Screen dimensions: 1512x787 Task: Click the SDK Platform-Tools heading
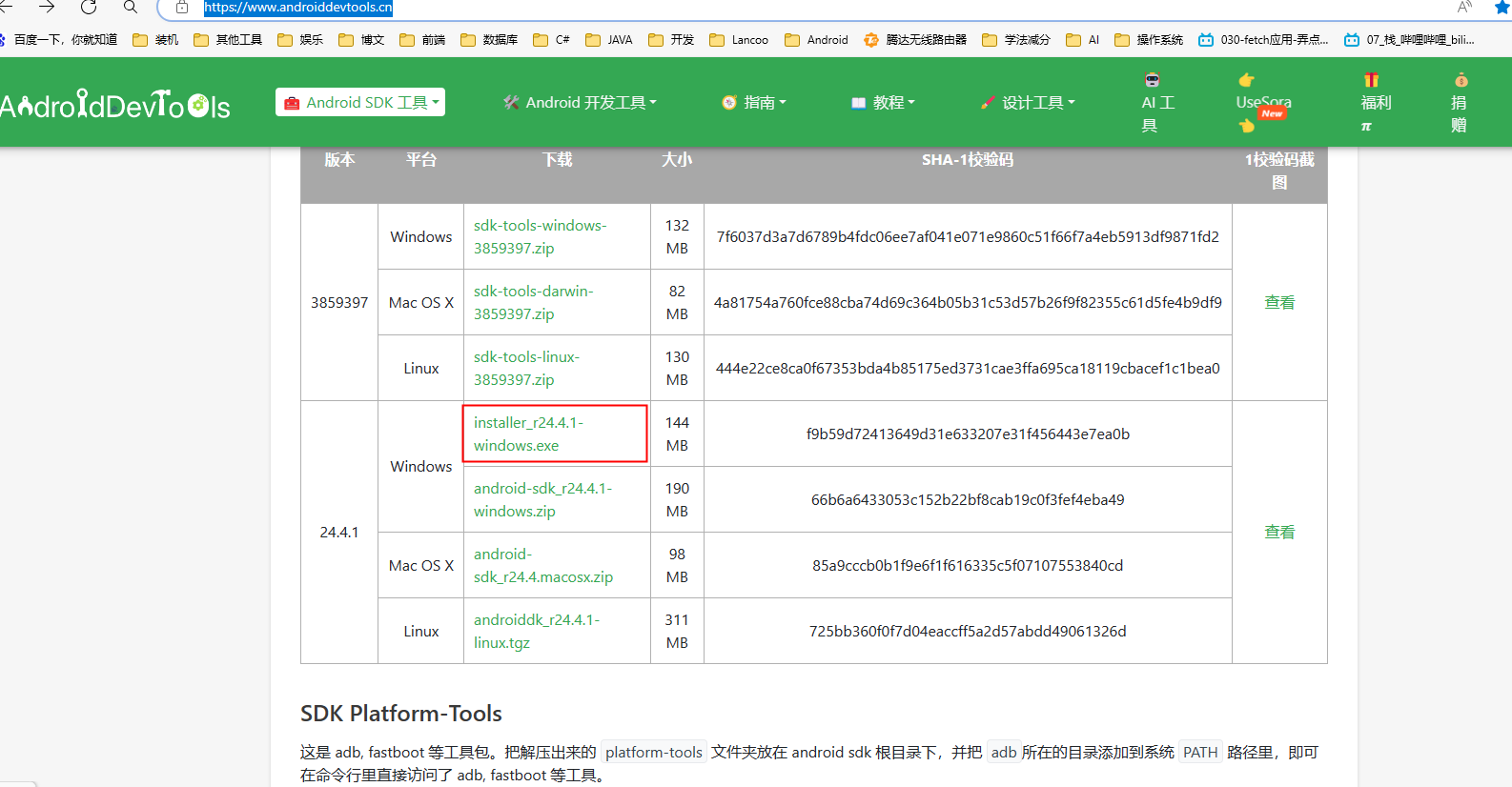(401, 713)
